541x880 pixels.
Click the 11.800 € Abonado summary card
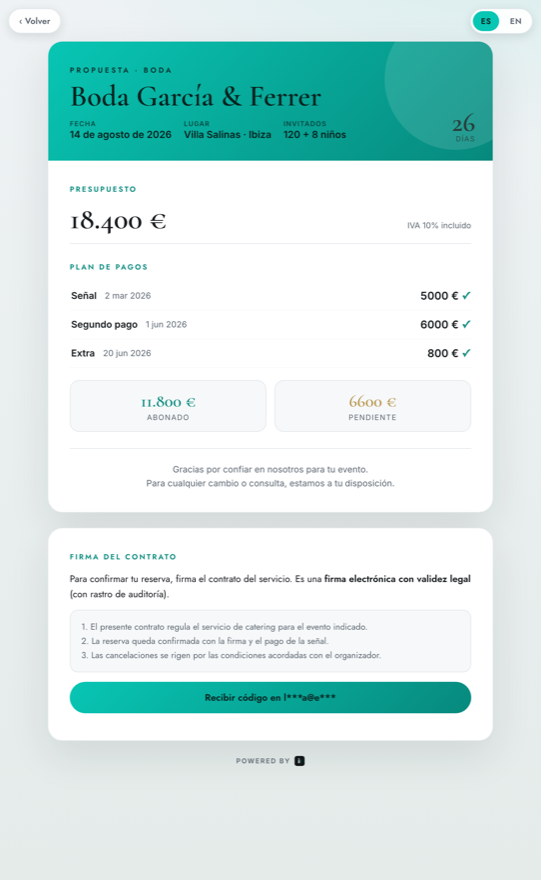[x=168, y=406]
